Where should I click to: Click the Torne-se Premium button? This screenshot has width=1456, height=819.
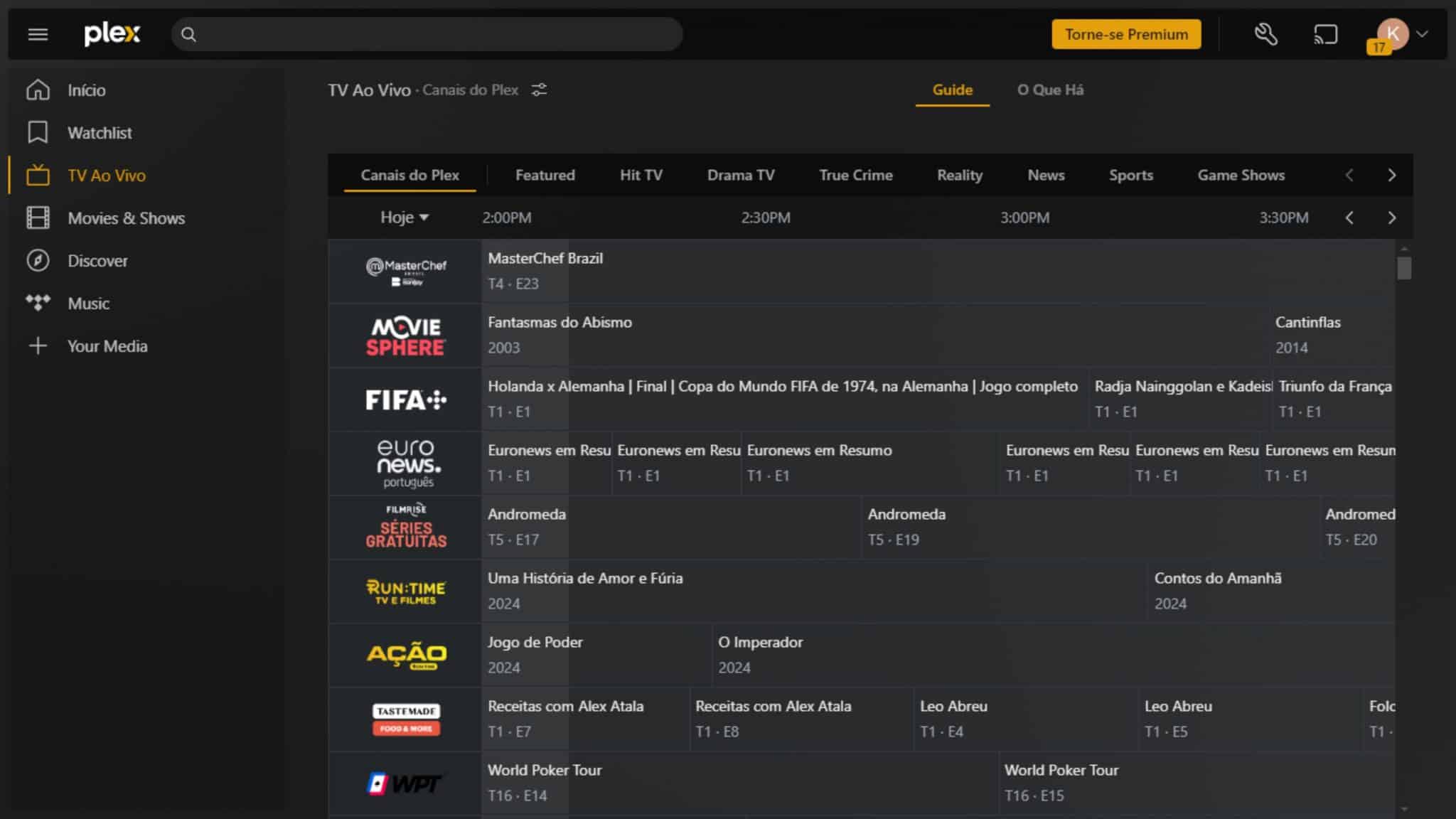[x=1125, y=33]
